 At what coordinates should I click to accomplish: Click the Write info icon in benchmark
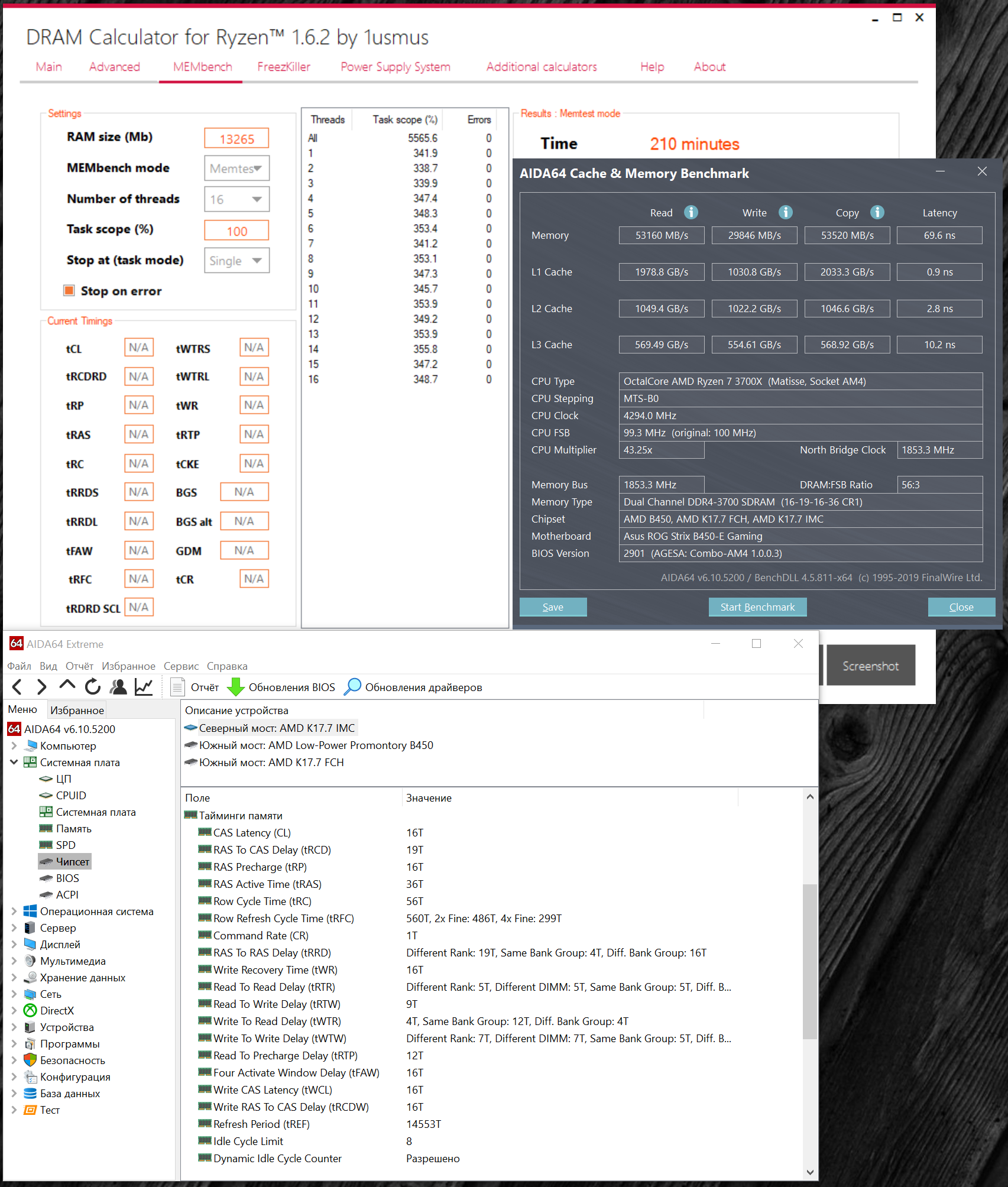tap(785, 212)
